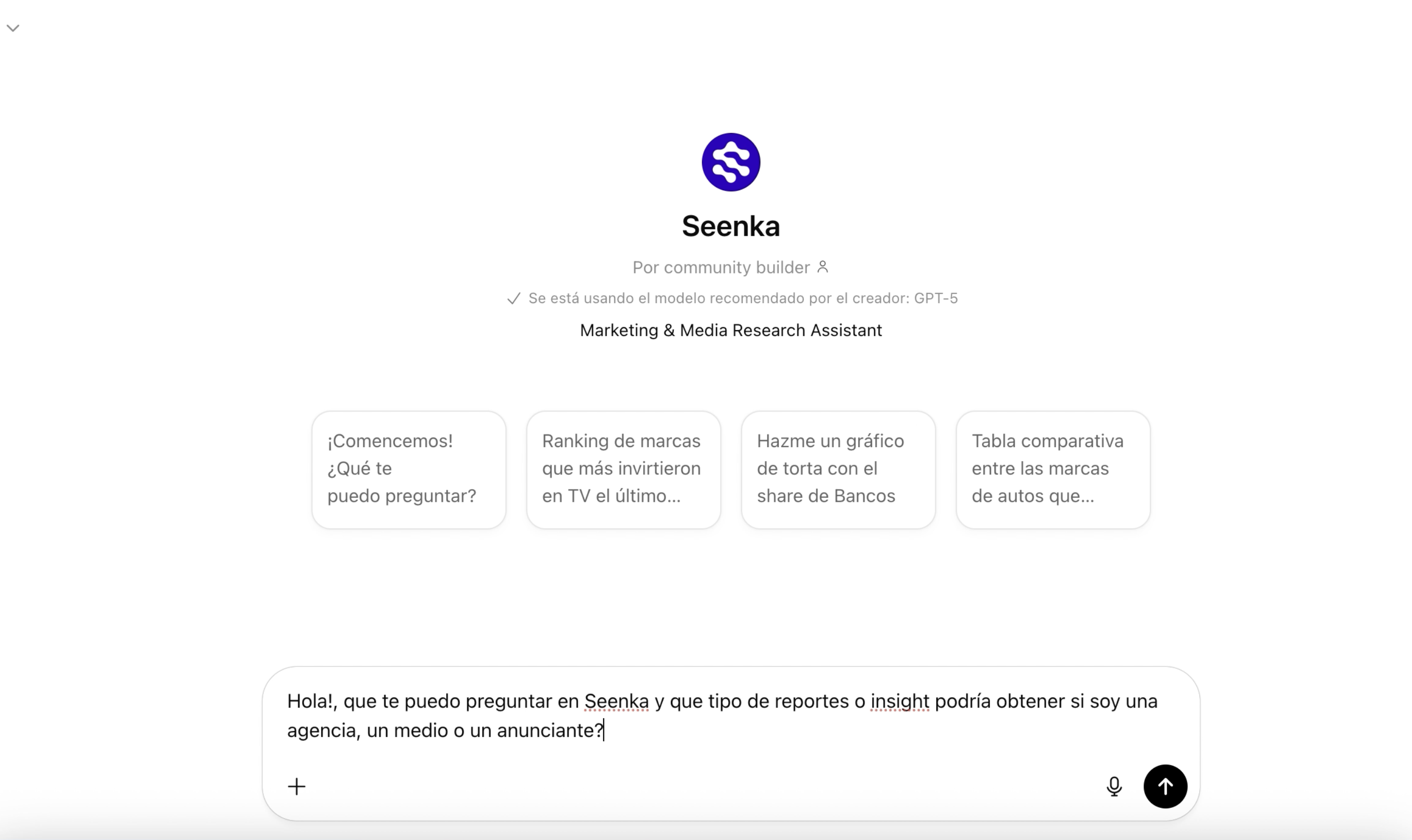Open the 'Tabla comparativa entre las marcas' suggestion
1412x840 pixels.
[x=1053, y=468]
